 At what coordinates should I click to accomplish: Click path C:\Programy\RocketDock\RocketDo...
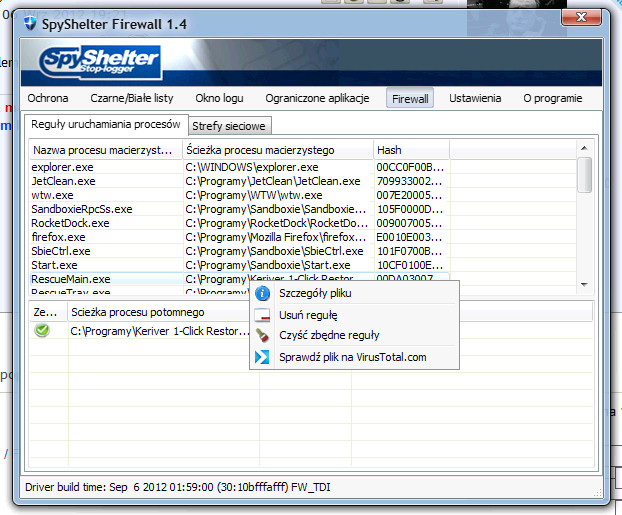click(276, 223)
